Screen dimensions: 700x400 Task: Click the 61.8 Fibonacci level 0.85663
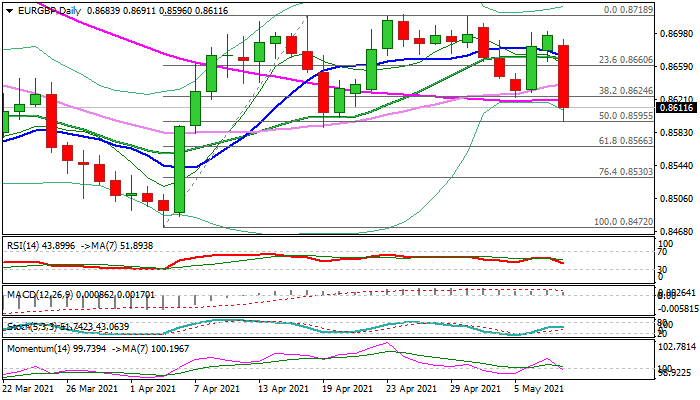click(625, 141)
